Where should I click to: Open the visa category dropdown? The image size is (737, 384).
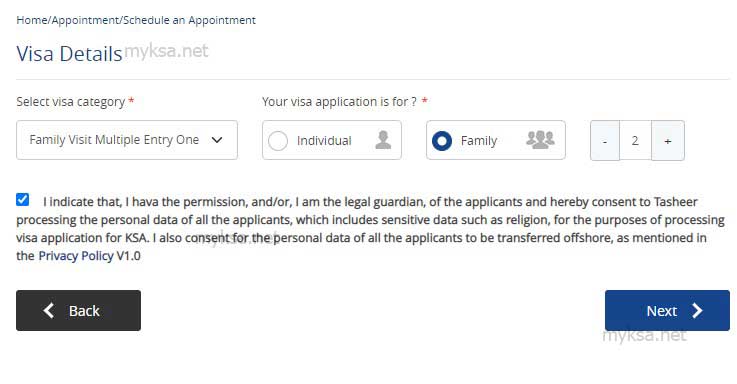(127, 140)
